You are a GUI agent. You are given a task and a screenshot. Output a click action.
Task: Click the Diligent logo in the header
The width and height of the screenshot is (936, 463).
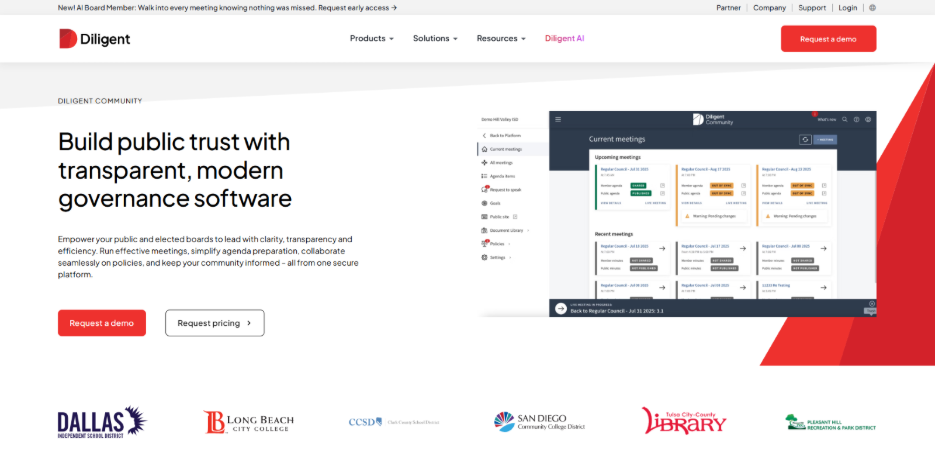[94, 39]
